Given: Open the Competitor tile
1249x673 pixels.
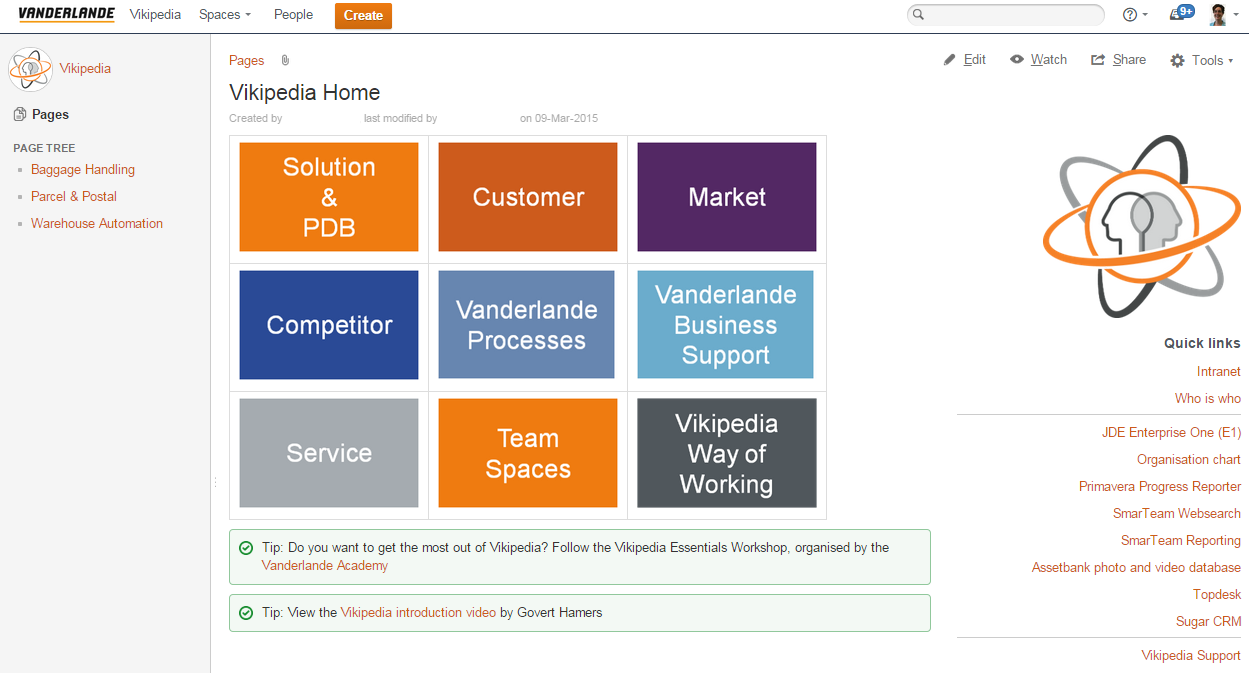Looking at the screenshot, I should pyautogui.click(x=329, y=325).
